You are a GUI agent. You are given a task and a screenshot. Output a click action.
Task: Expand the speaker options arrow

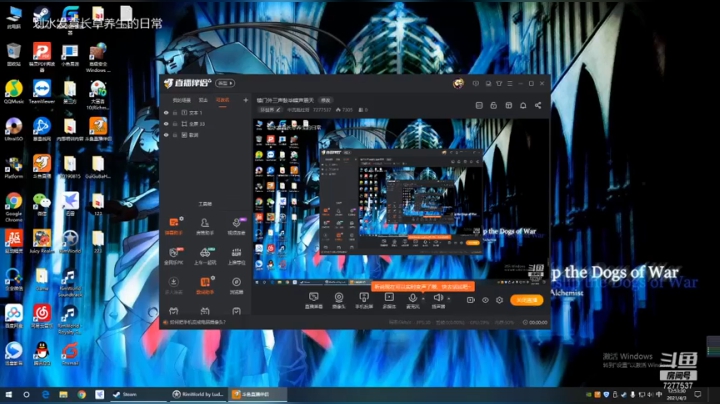pyautogui.click(x=449, y=299)
